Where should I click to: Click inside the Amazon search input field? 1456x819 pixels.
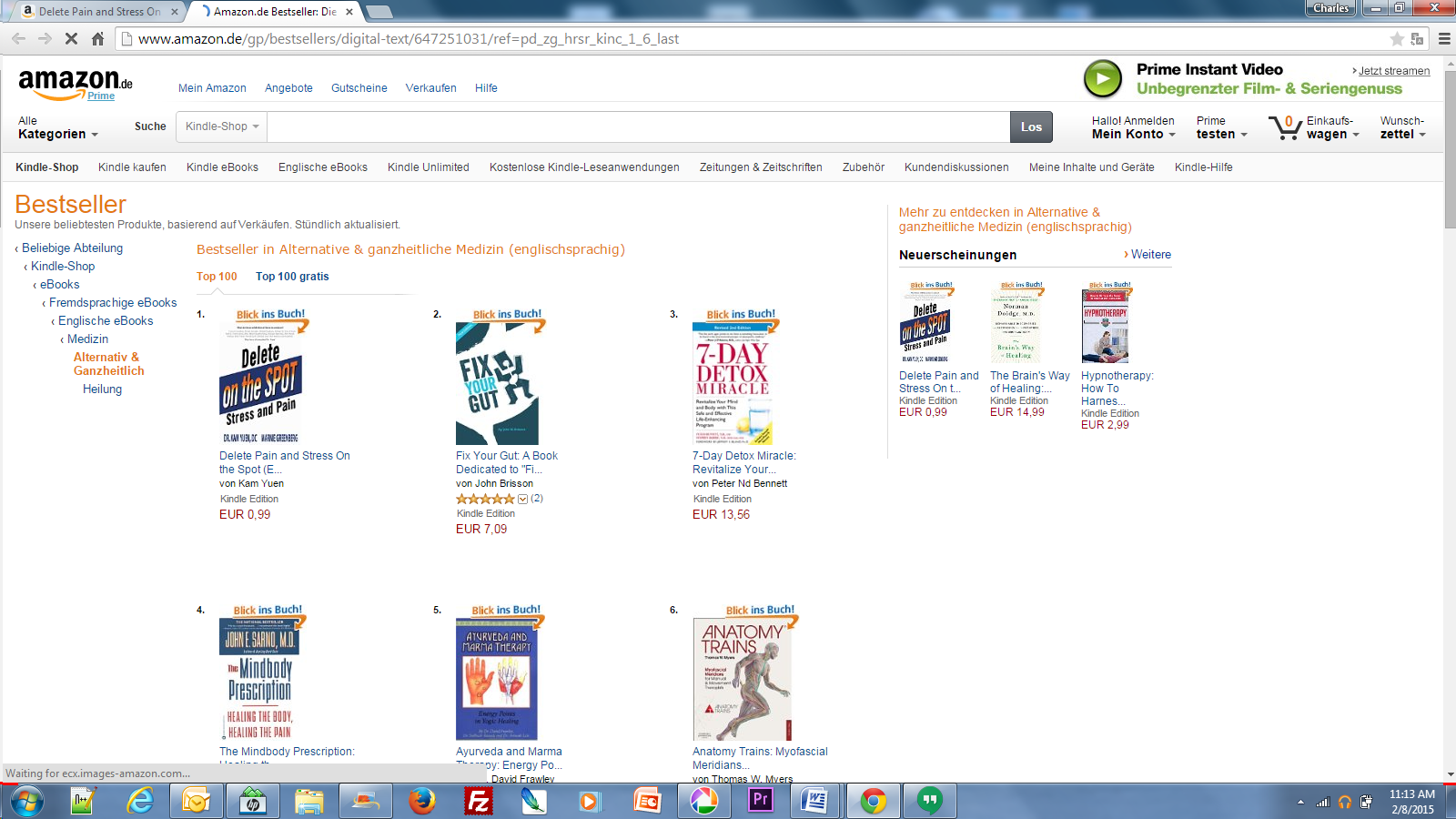tap(637, 126)
